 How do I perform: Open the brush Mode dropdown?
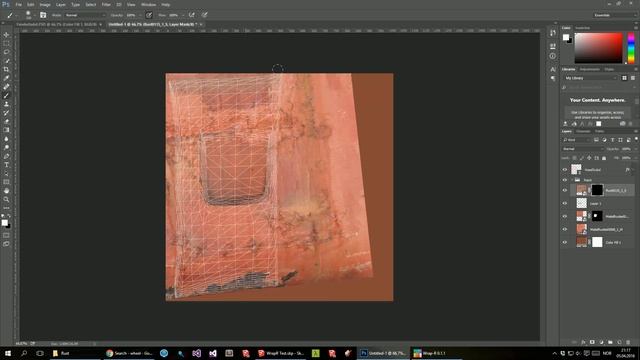85,15
